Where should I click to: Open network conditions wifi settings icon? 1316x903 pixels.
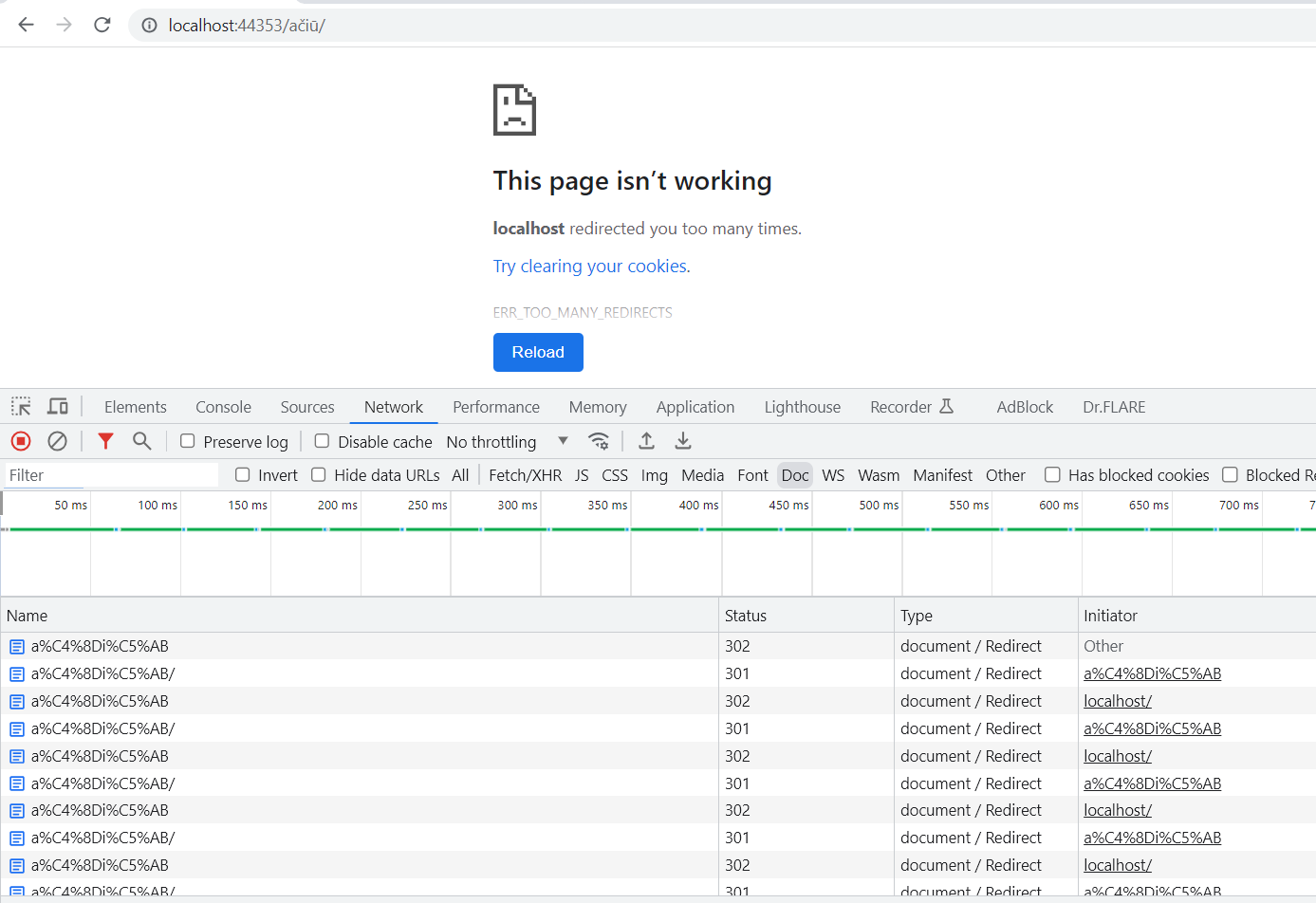[599, 441]
